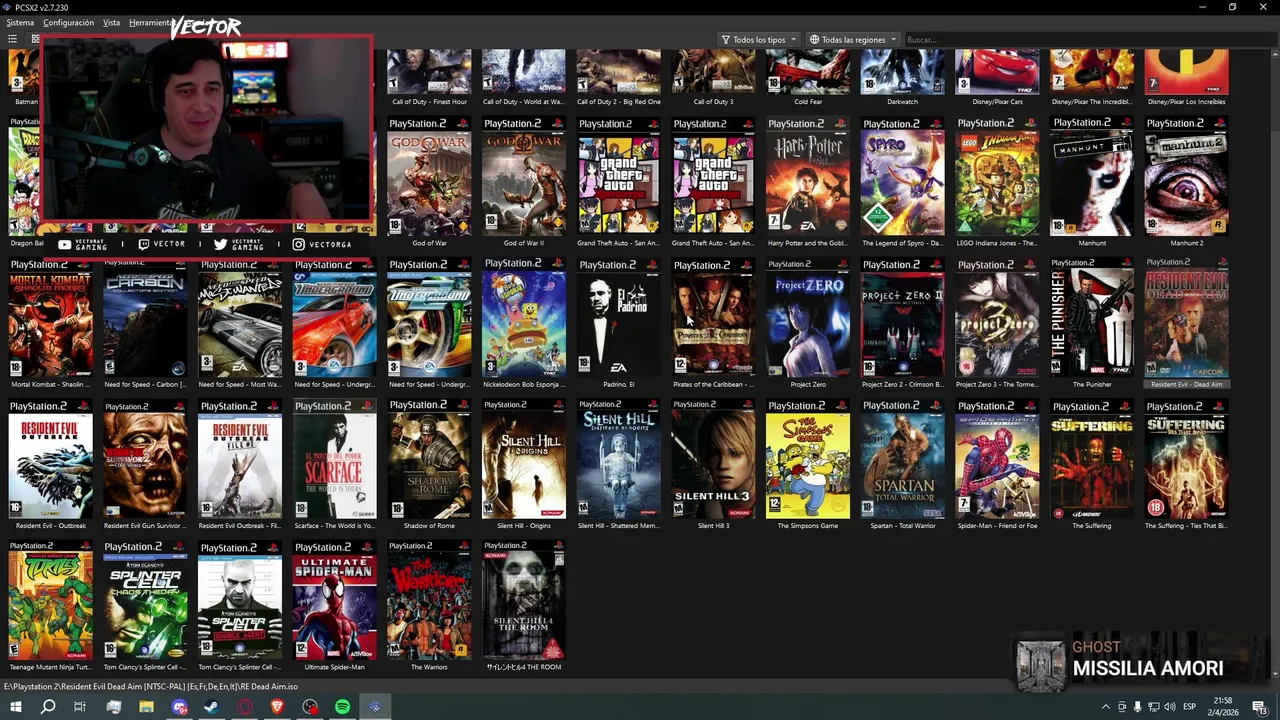Open notification center icon in tray

1259,707
